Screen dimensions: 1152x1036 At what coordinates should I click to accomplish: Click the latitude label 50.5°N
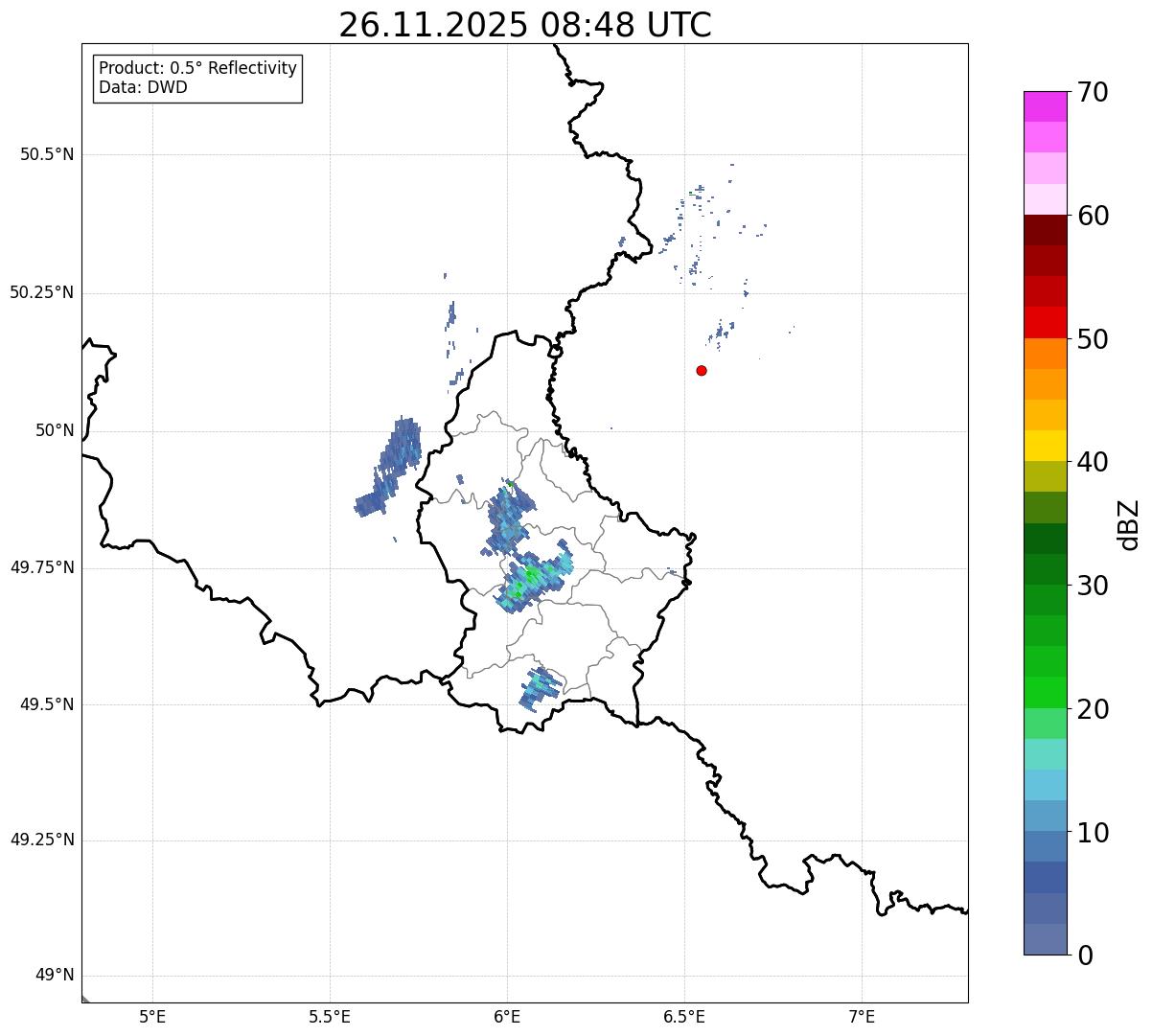(47, 154)
